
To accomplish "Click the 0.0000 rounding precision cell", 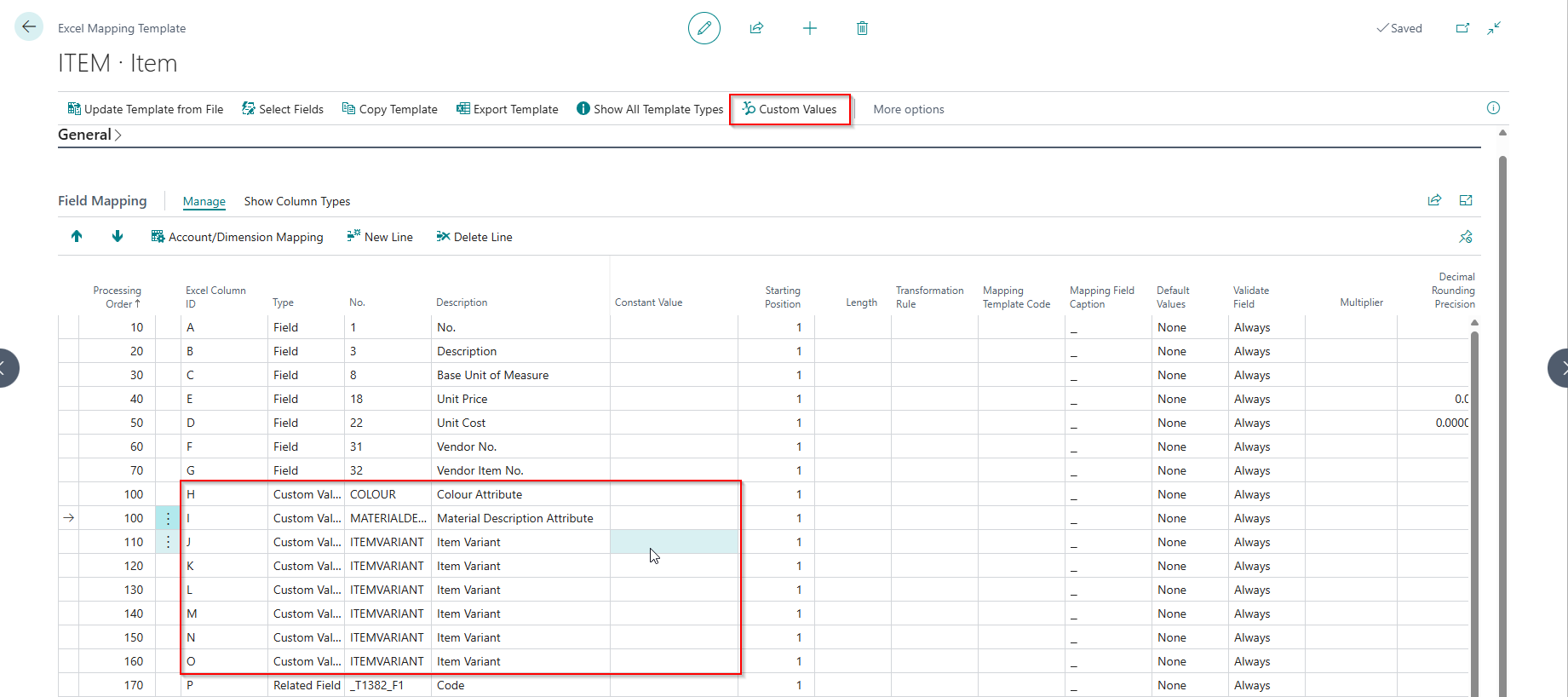I will 1433,423.
